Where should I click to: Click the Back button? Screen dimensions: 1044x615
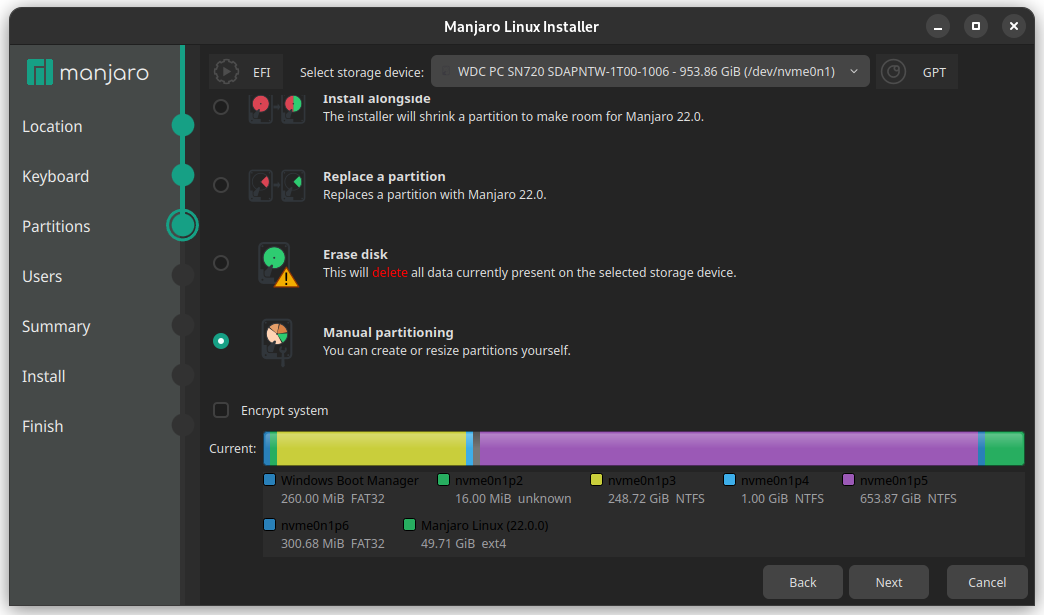[x=802, y=582]
